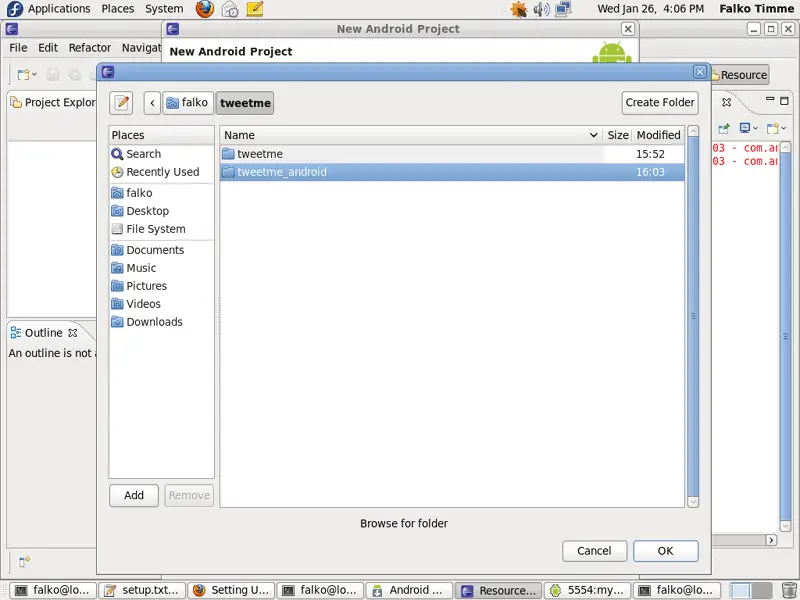Click the Create Folder button

click(660, 103)
